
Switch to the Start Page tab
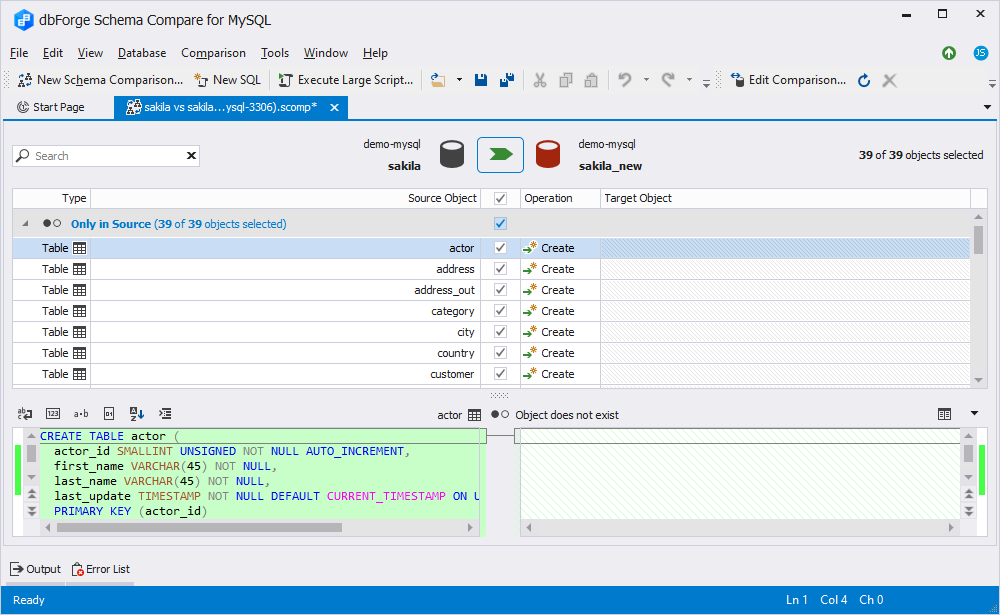(x=51, y=107)
